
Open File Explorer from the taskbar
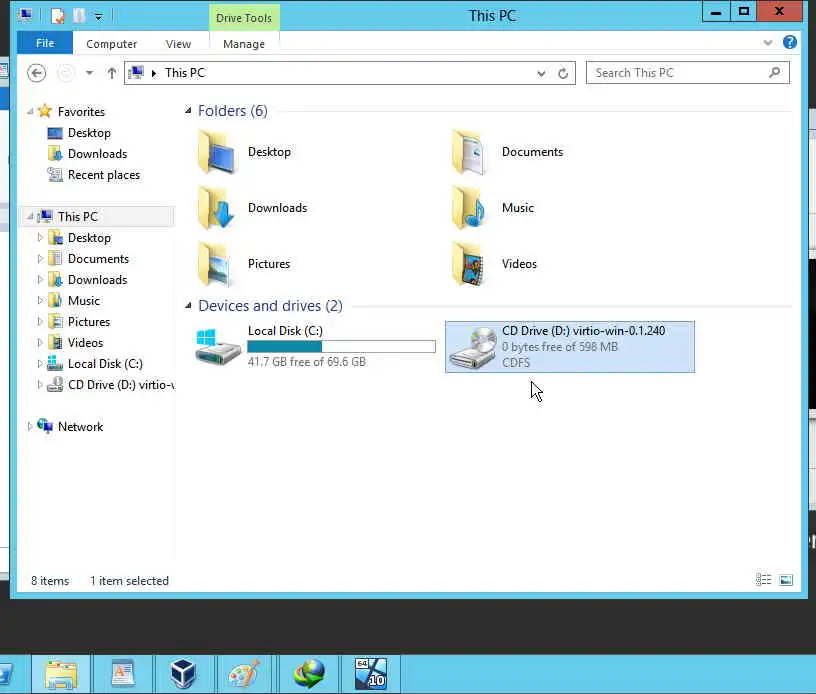pyautogui.click(x=61, y=674)
